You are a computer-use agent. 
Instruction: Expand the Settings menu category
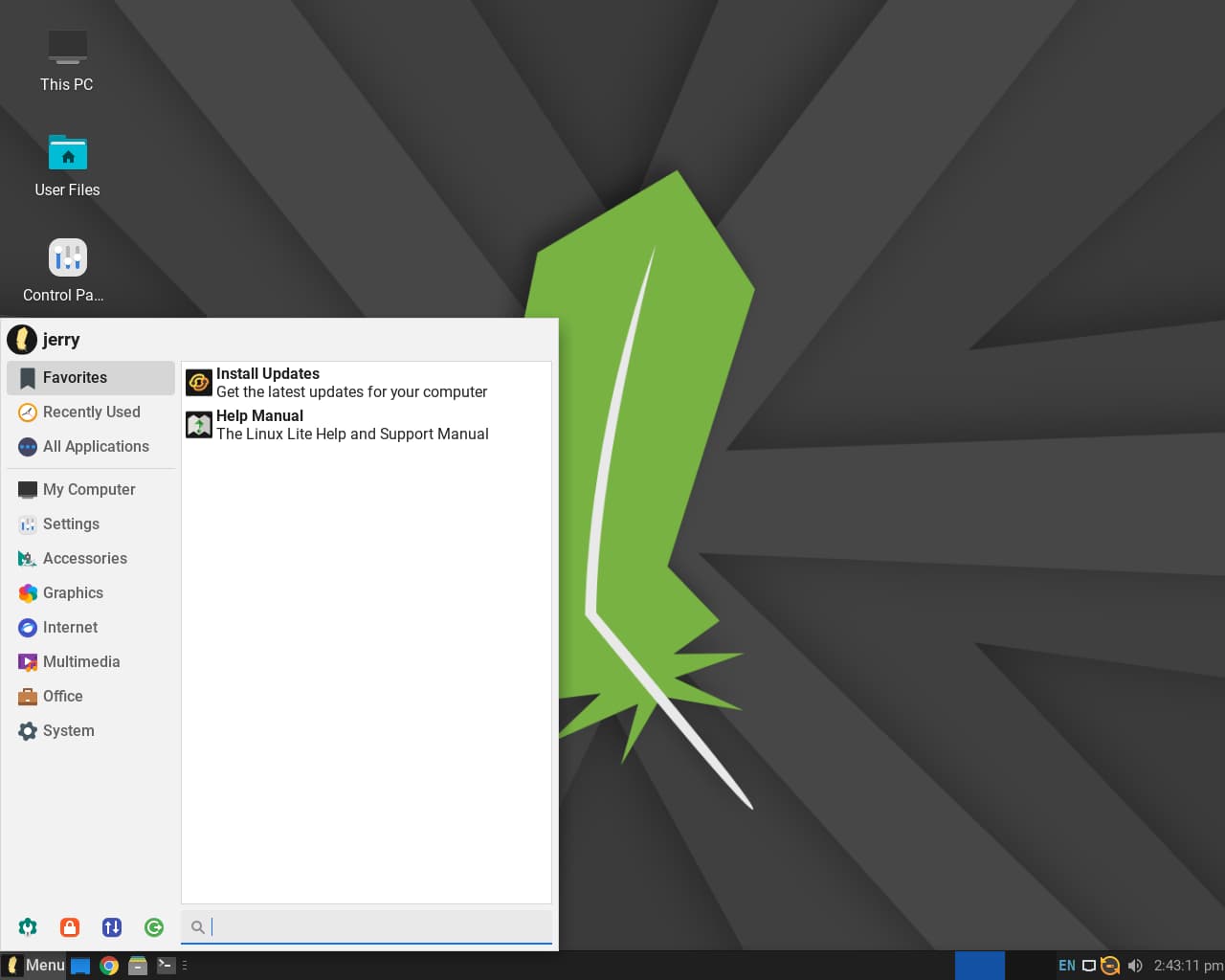click(x=71, y=523)
